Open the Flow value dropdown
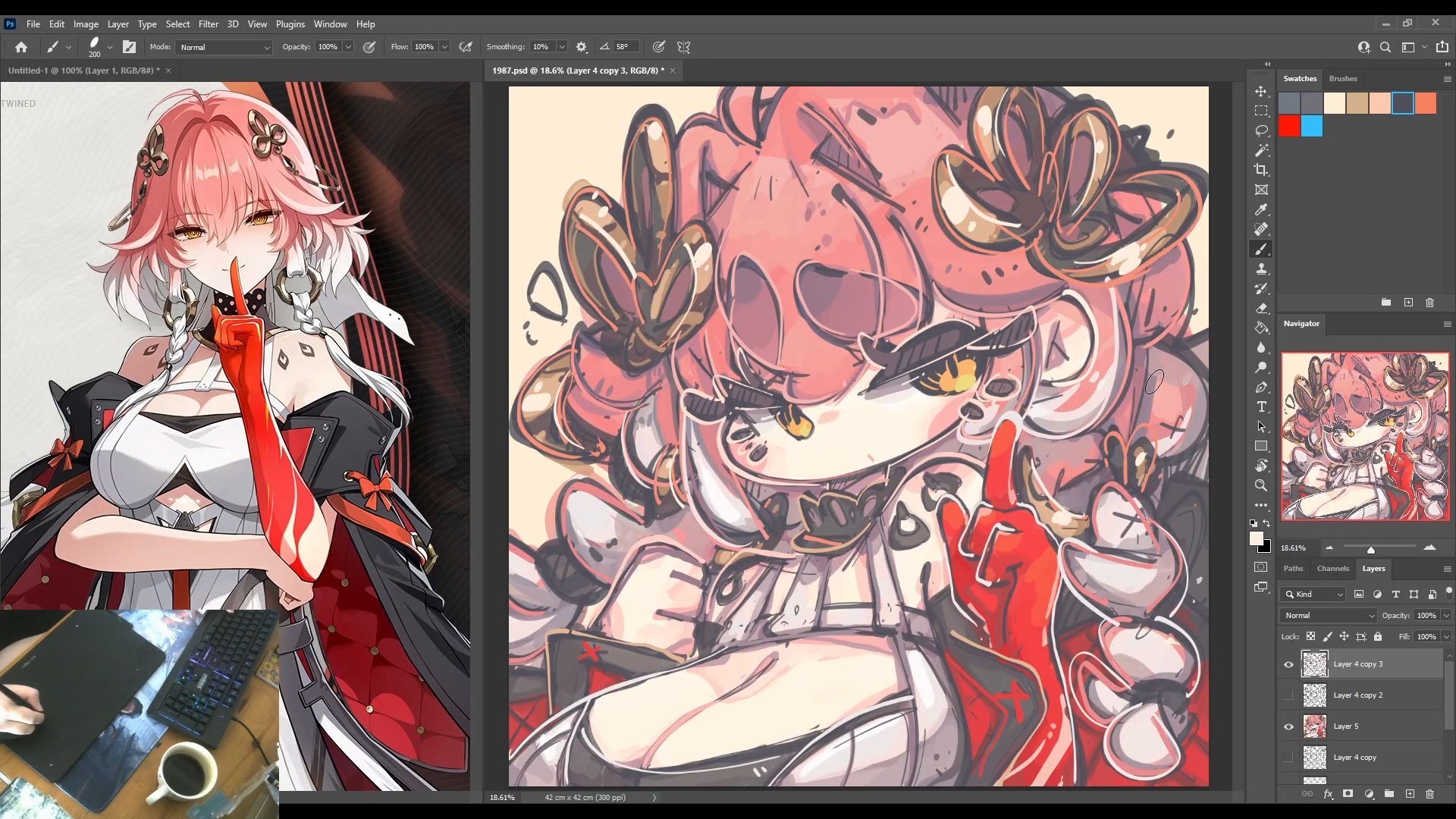Screen dimensions: 1456x819 tap(444, 47)
